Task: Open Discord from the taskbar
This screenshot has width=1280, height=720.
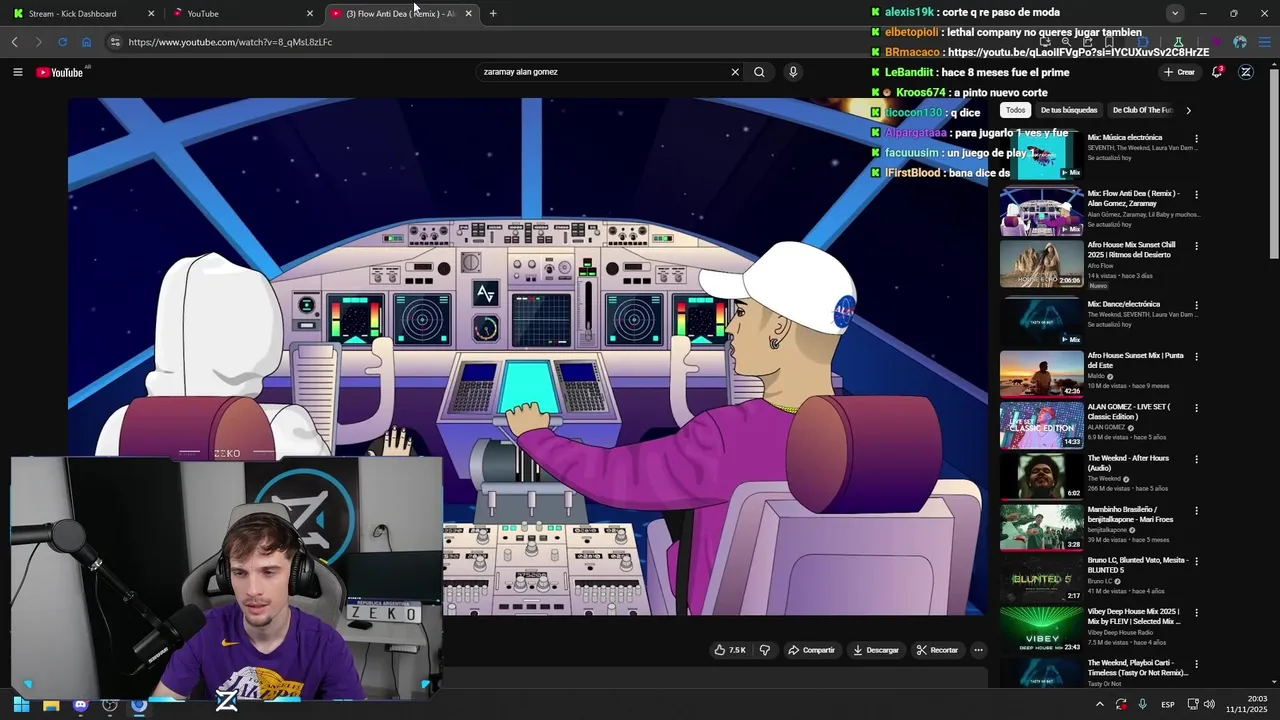Action: point(81,705)
